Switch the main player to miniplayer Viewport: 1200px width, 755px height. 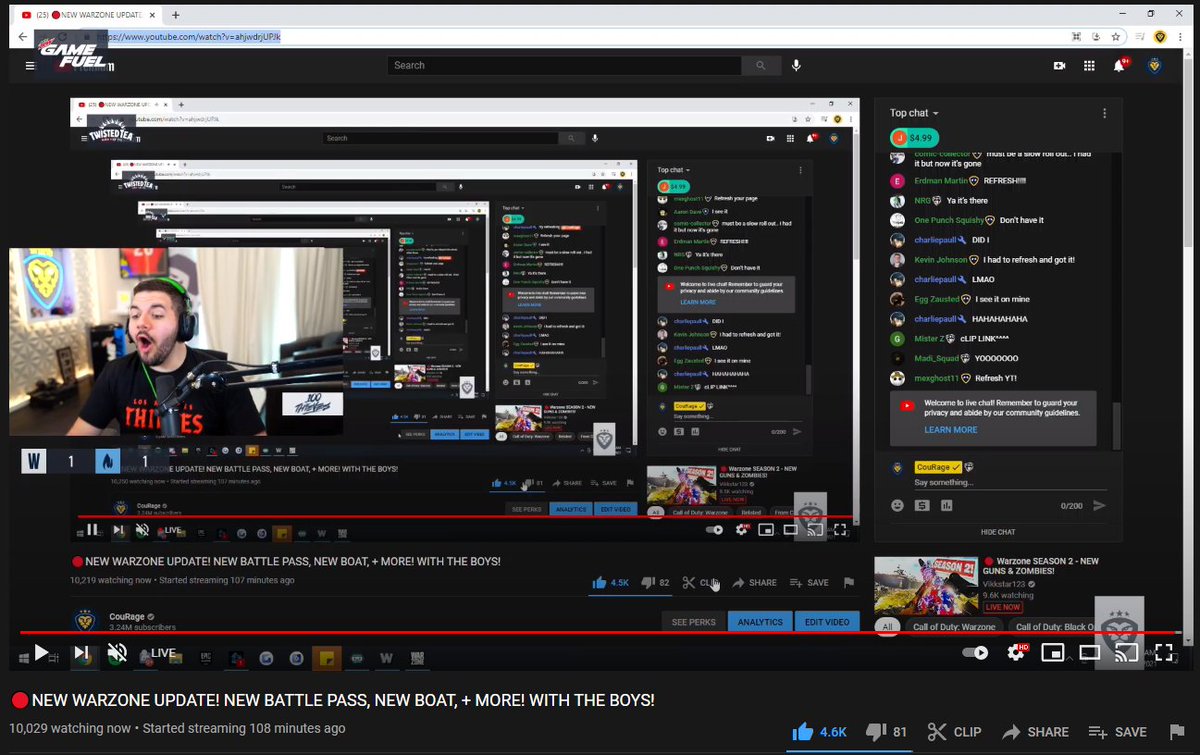click(x=1052, y=653)
